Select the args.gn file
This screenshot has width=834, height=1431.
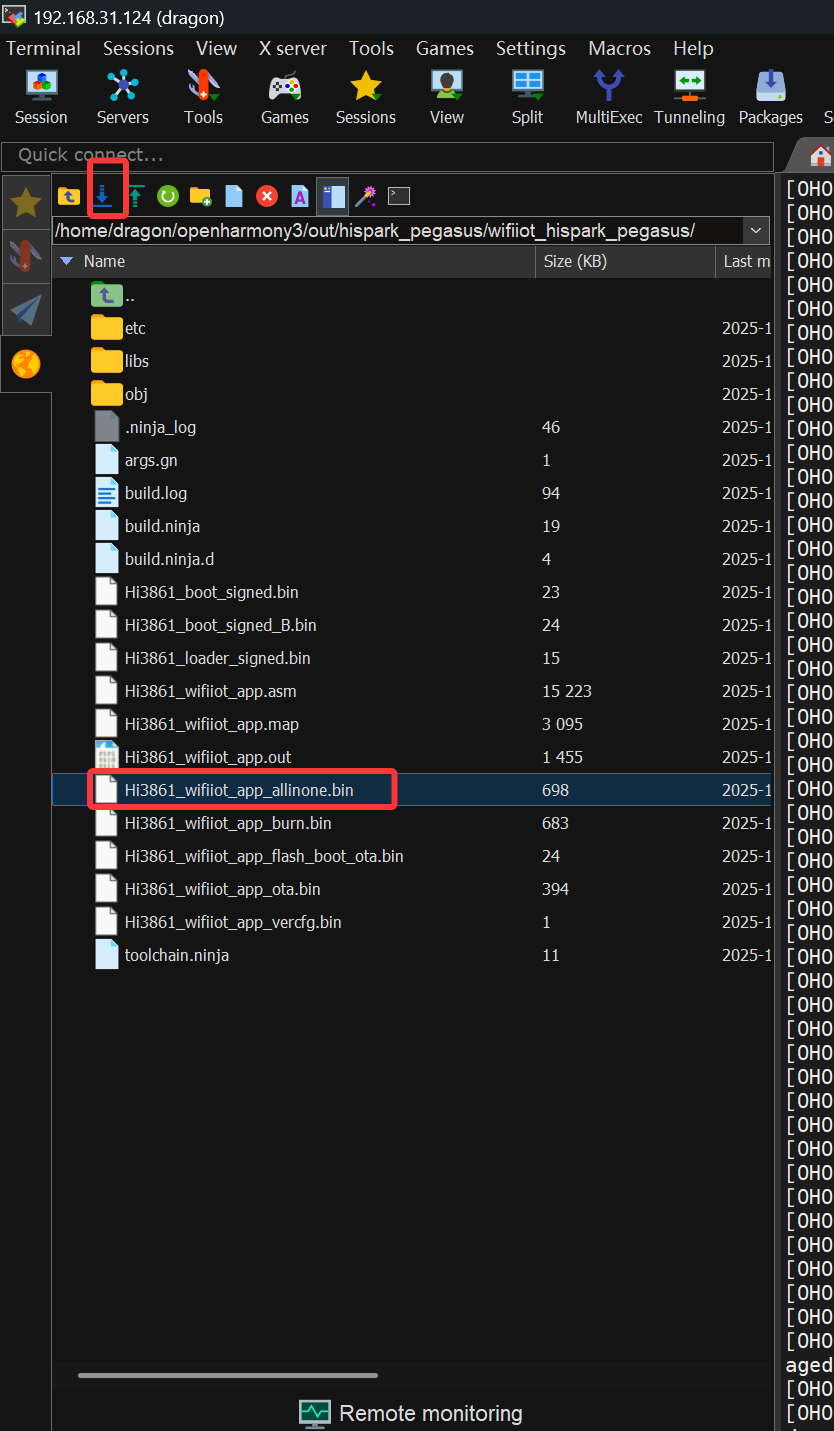[x=412, y=460]
